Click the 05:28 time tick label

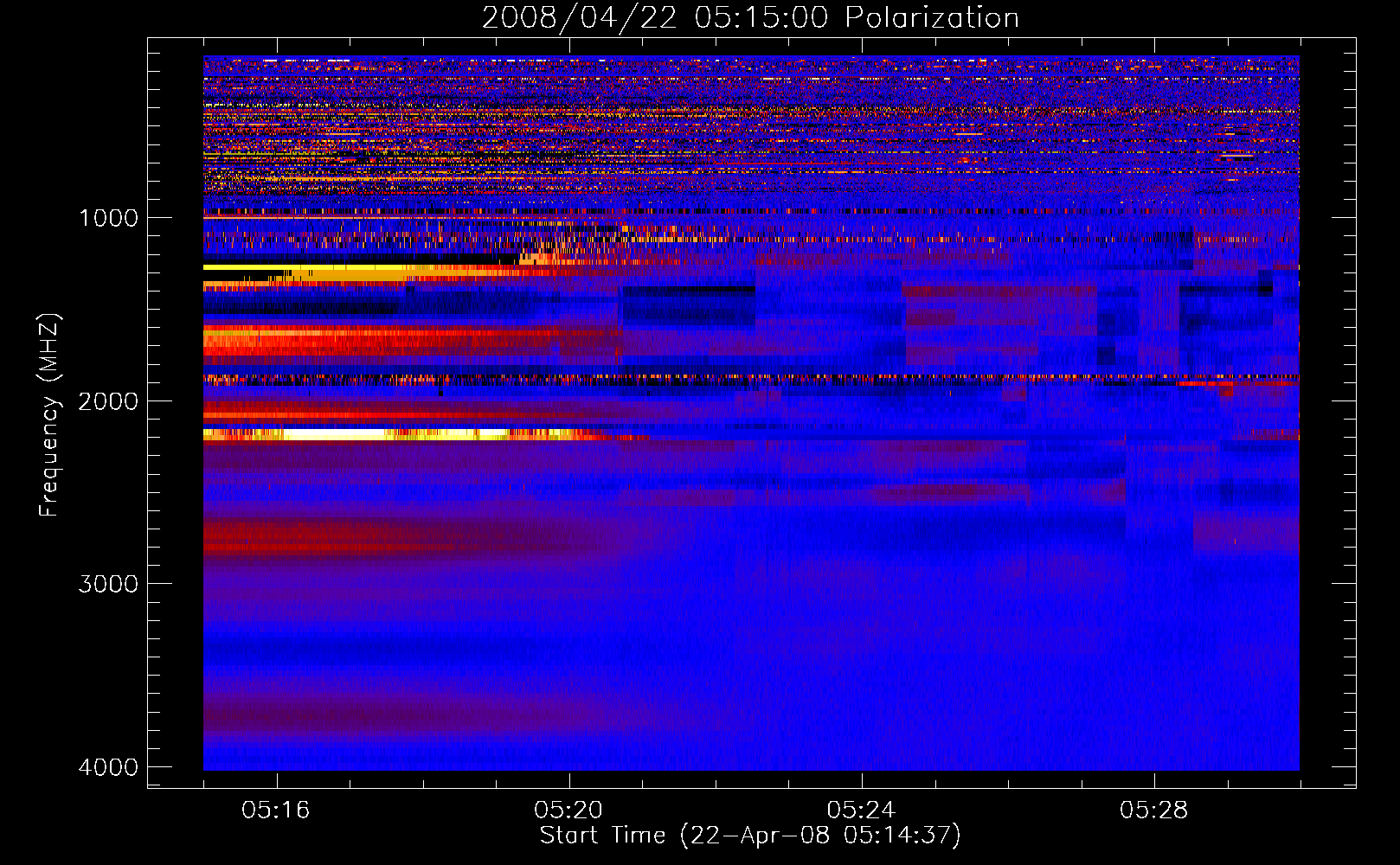1153,811
